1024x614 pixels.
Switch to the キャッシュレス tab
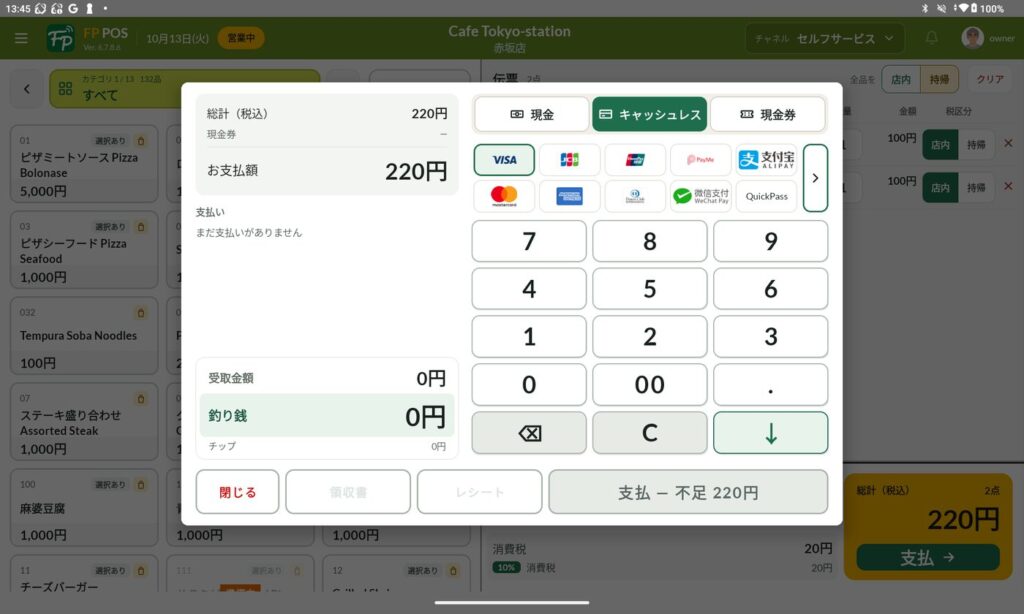coord(650,114)
